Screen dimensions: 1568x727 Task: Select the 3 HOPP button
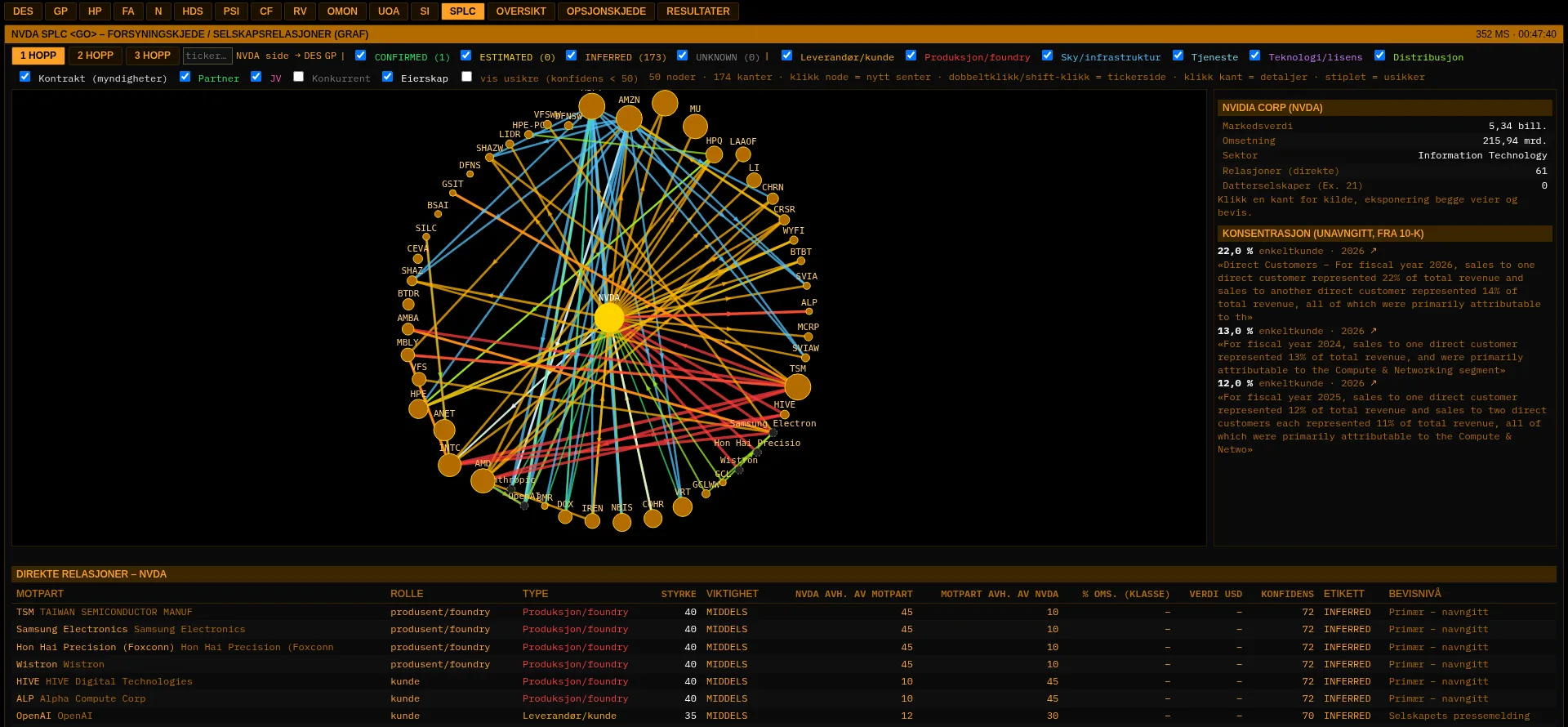[x=153, y=56]
